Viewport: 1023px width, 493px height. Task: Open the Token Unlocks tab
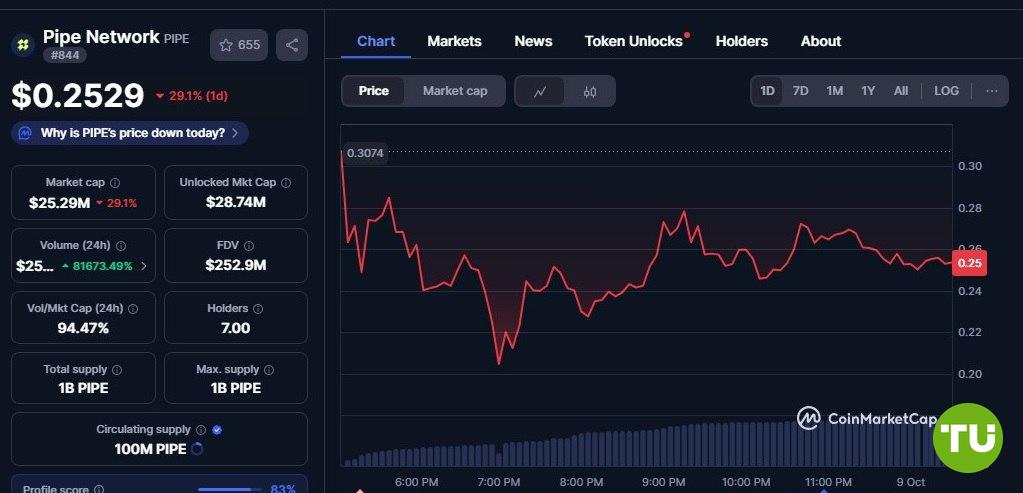pyautogui.click(x=633, y=41)
